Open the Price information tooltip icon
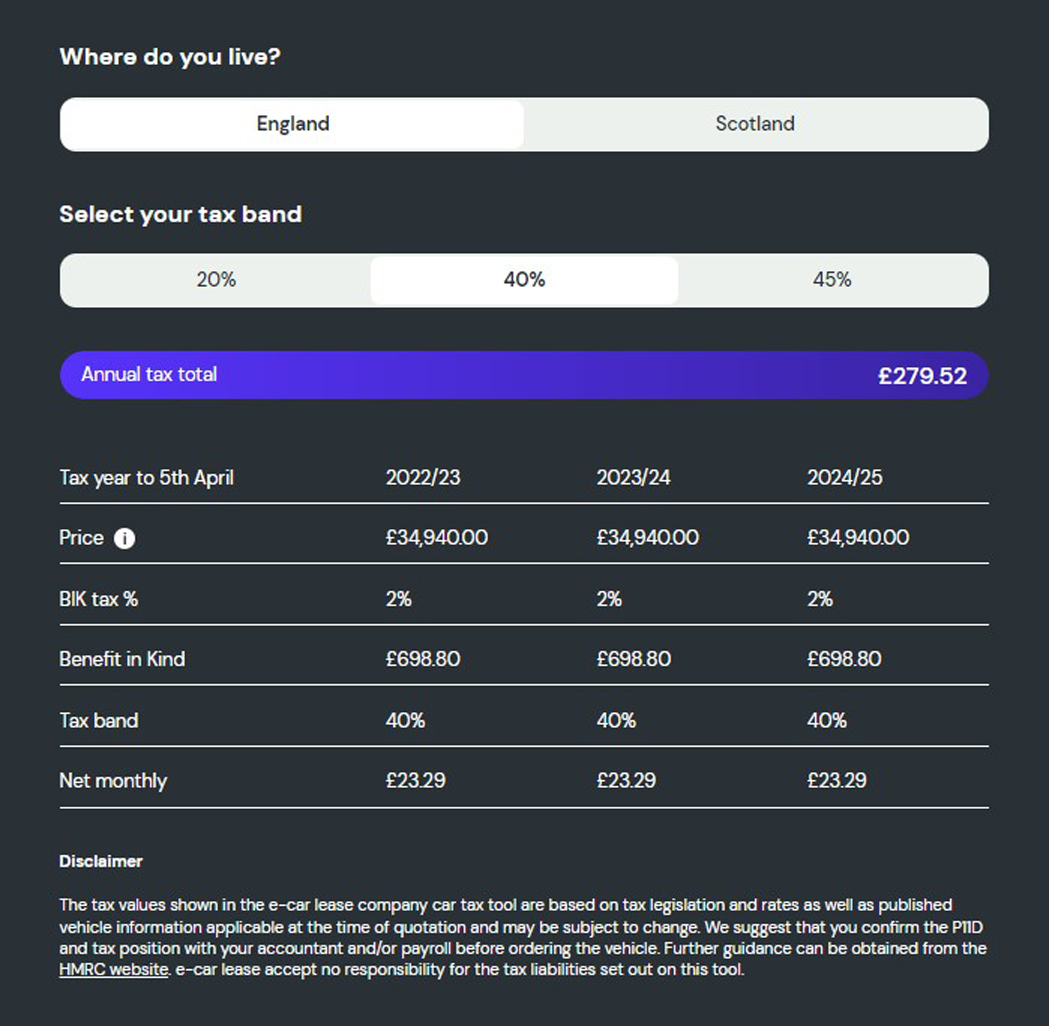 124,538
